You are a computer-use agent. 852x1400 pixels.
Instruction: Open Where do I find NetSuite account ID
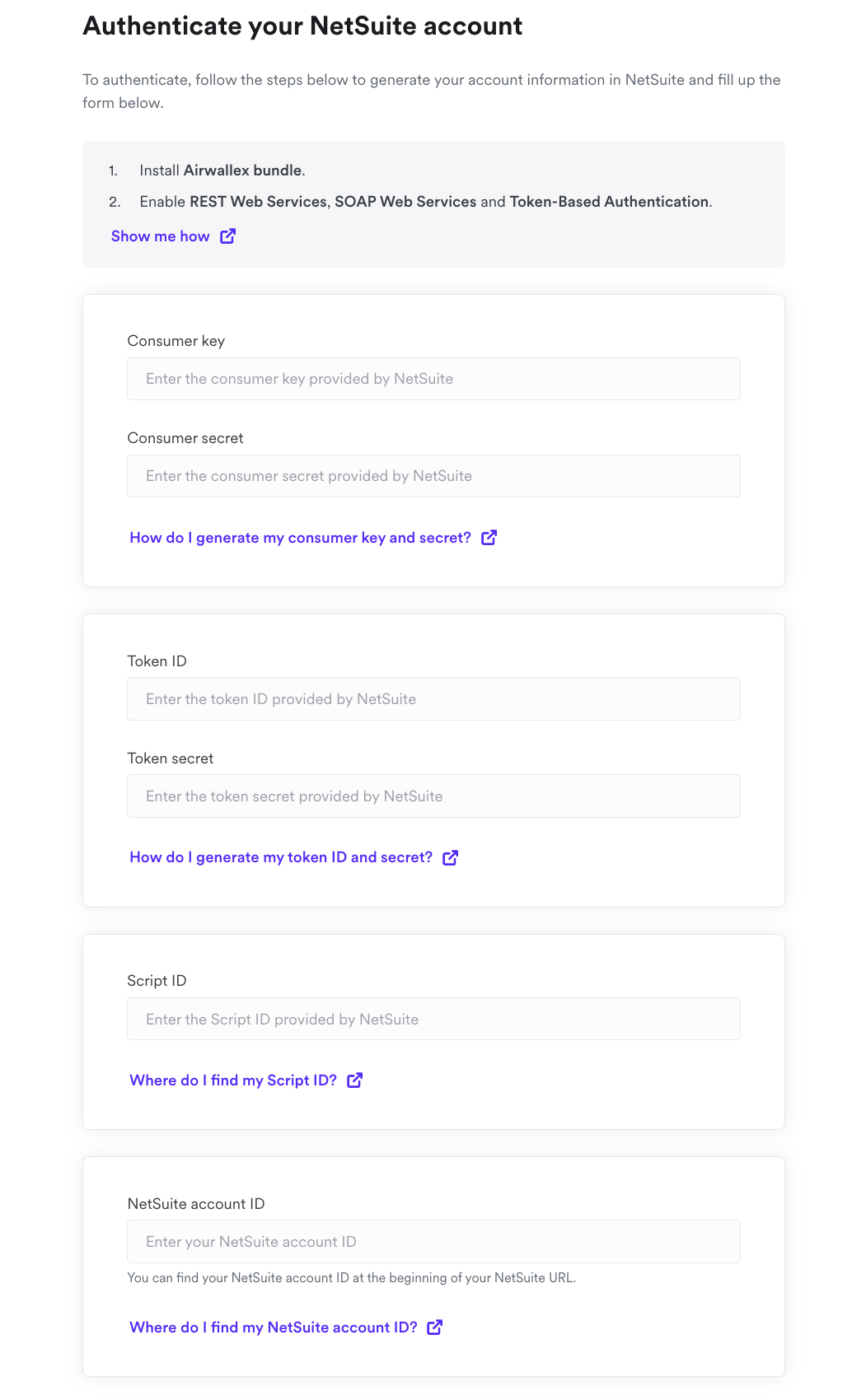pos(274,1328)
